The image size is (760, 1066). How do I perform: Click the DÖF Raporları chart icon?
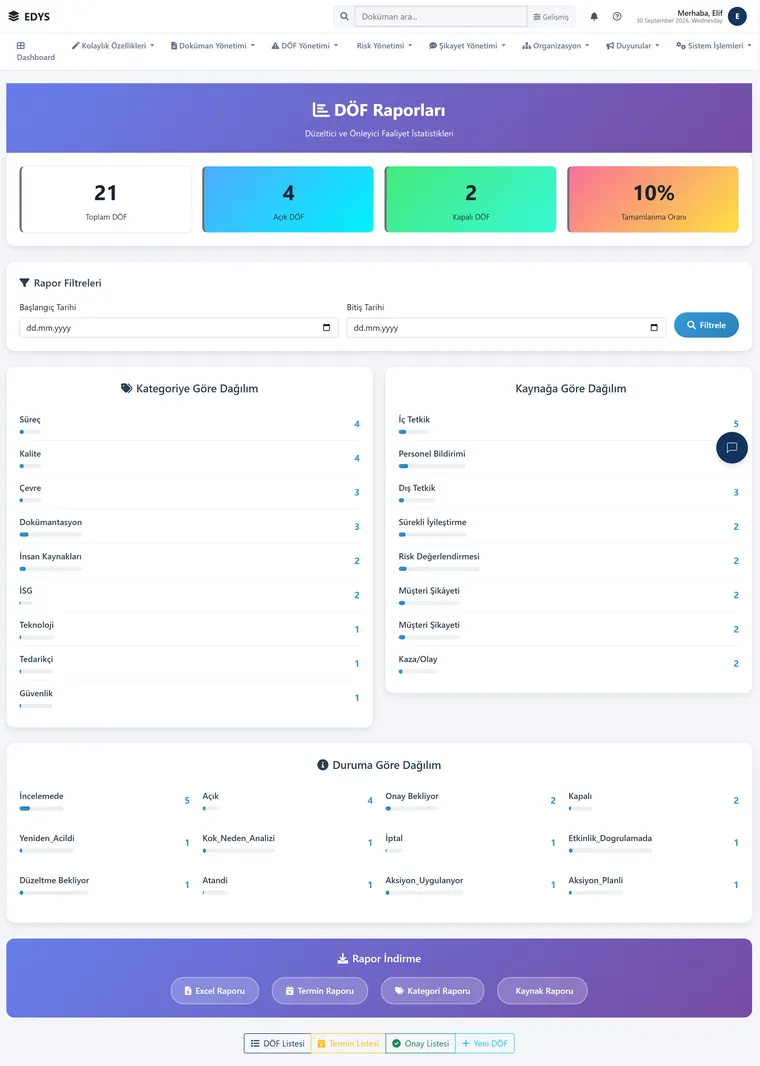click(321, 109)
